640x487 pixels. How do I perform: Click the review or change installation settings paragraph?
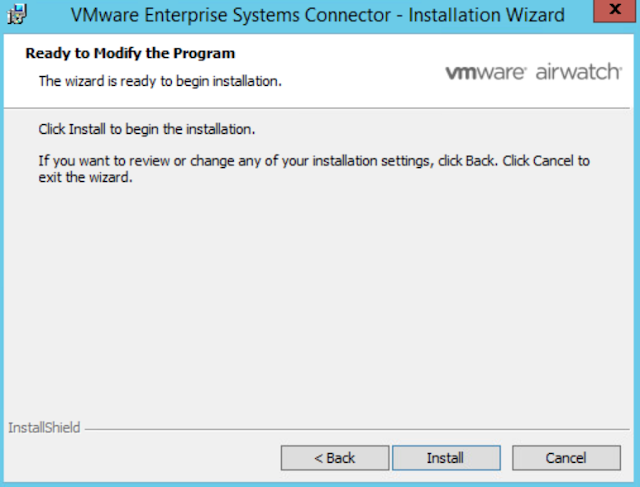pos(314,169)
